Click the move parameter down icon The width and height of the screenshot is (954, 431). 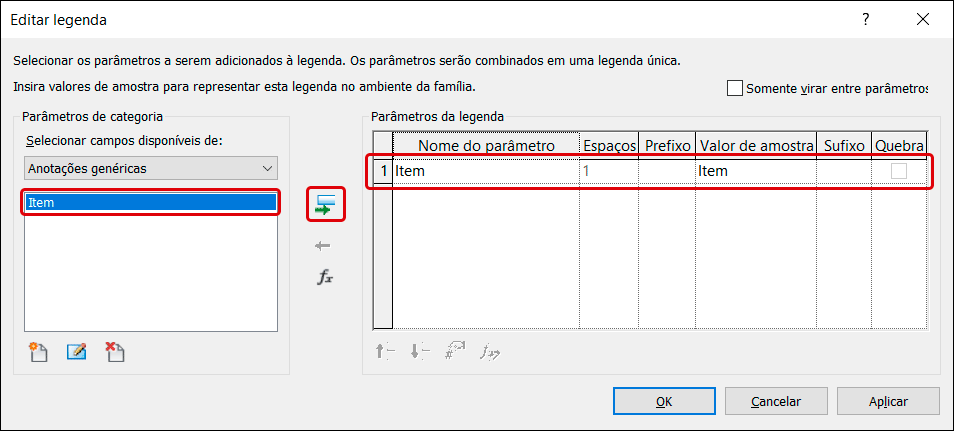pyautogui.click(x=419, y=351)
